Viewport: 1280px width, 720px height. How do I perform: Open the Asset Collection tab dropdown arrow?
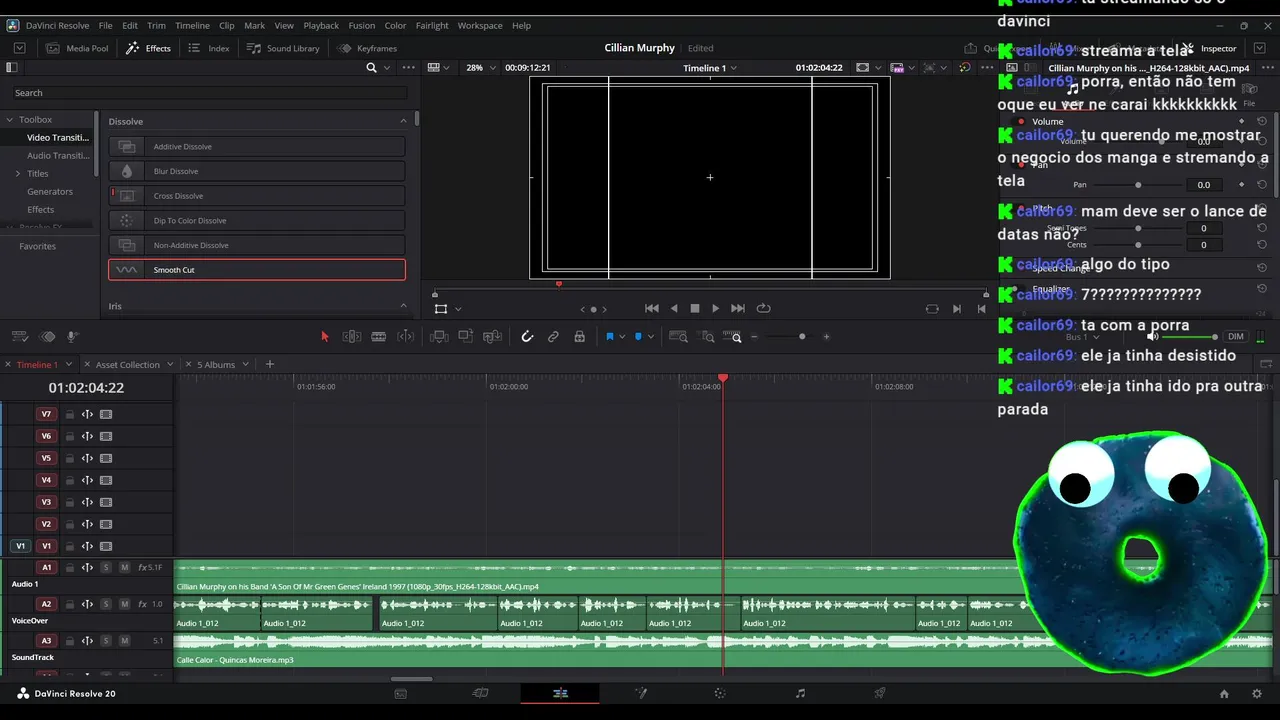click(x=170, y=365)
